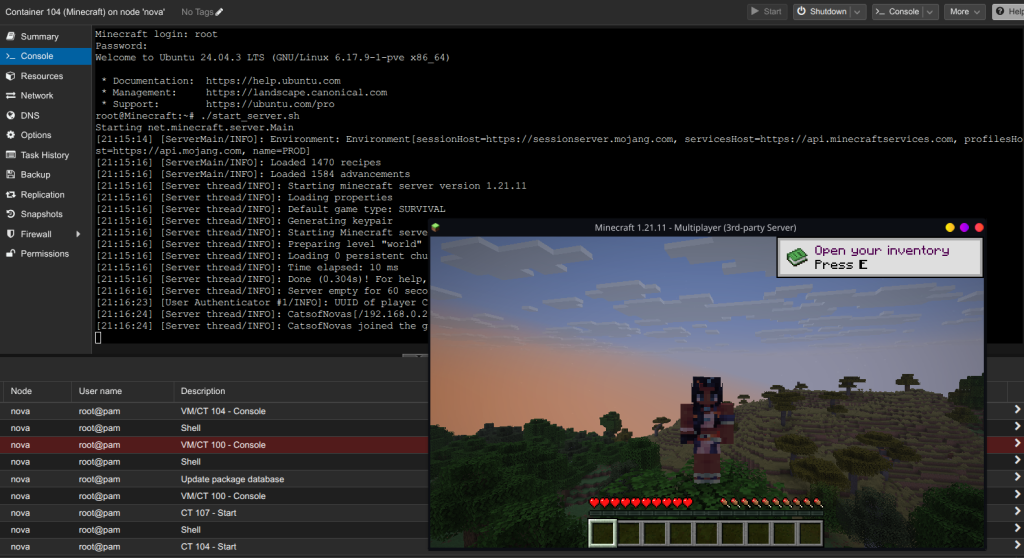Click the Shutdown button
1024x558 pixels.
click(x=821, y=12)
